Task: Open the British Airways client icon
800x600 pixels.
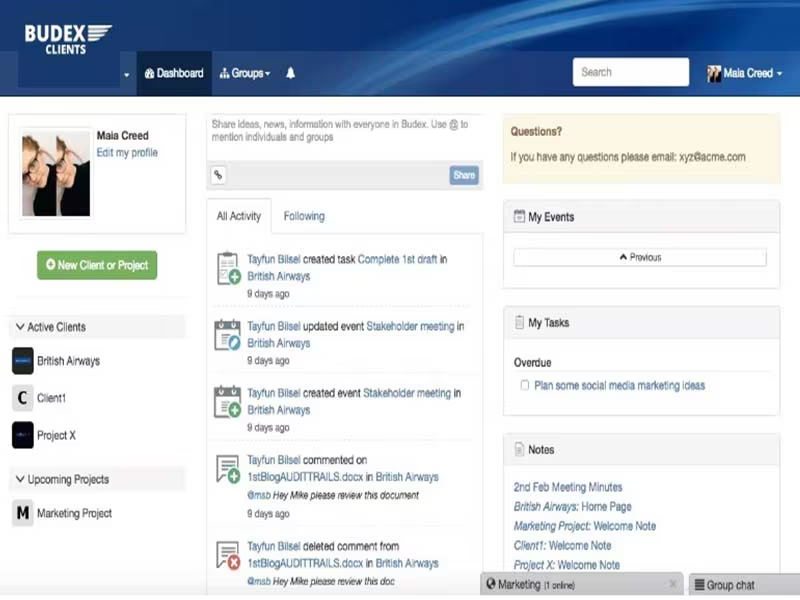Action: click(22, 361)
